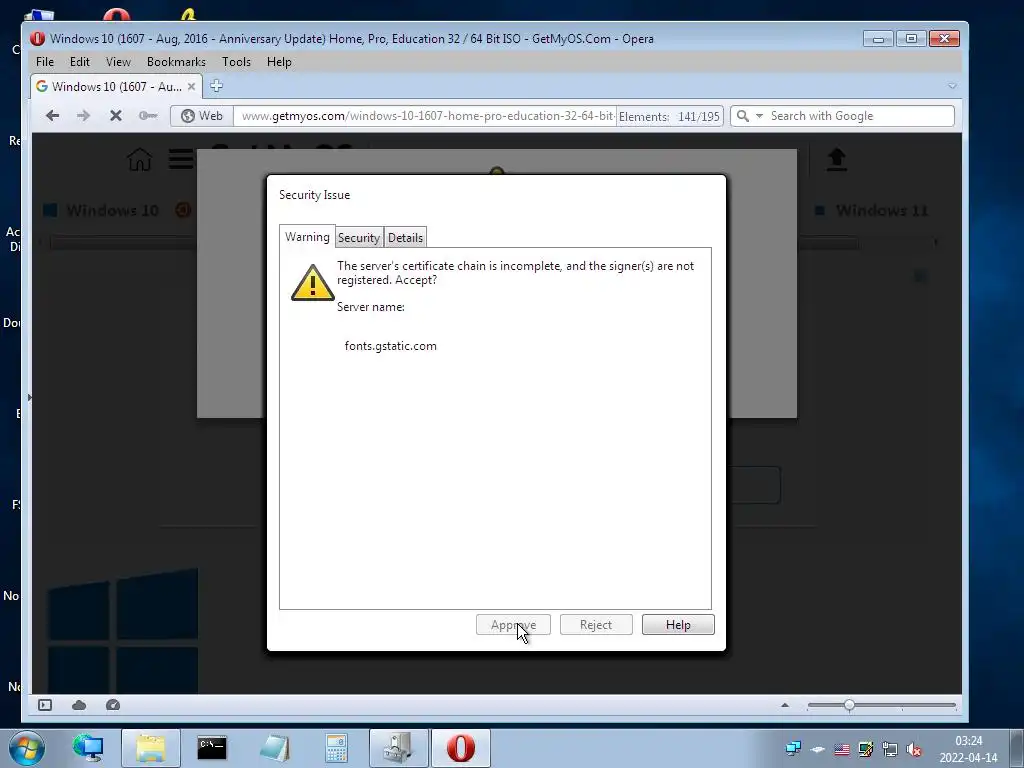Open new tab with plus icon

(x=216, y=86)
